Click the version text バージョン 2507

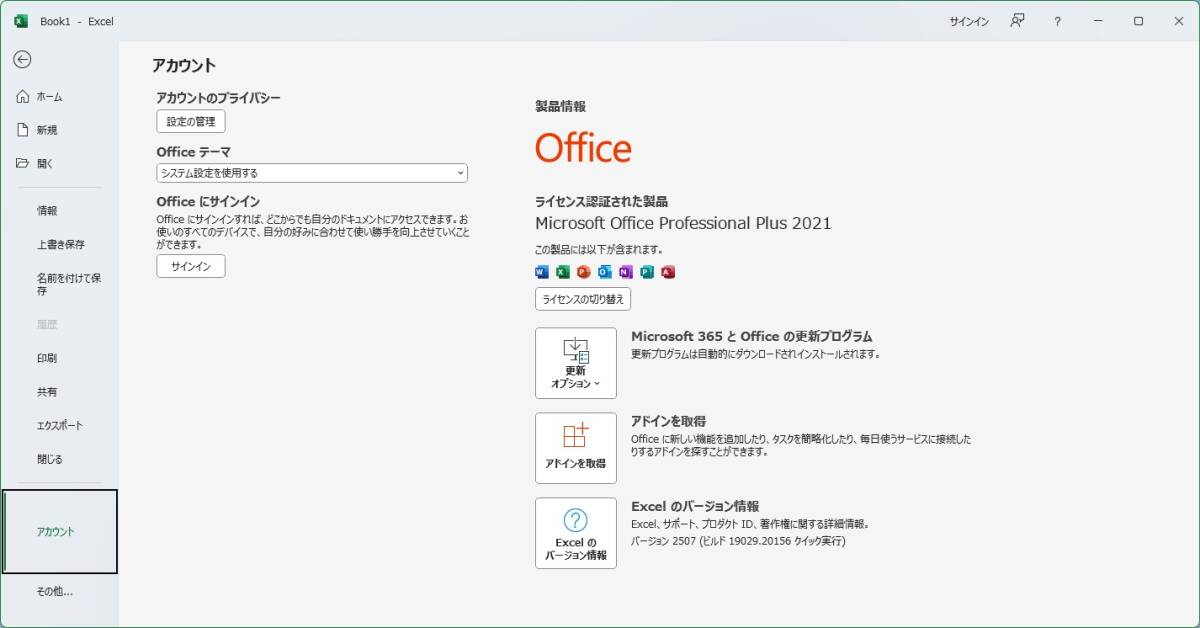[x=738, y=541]
